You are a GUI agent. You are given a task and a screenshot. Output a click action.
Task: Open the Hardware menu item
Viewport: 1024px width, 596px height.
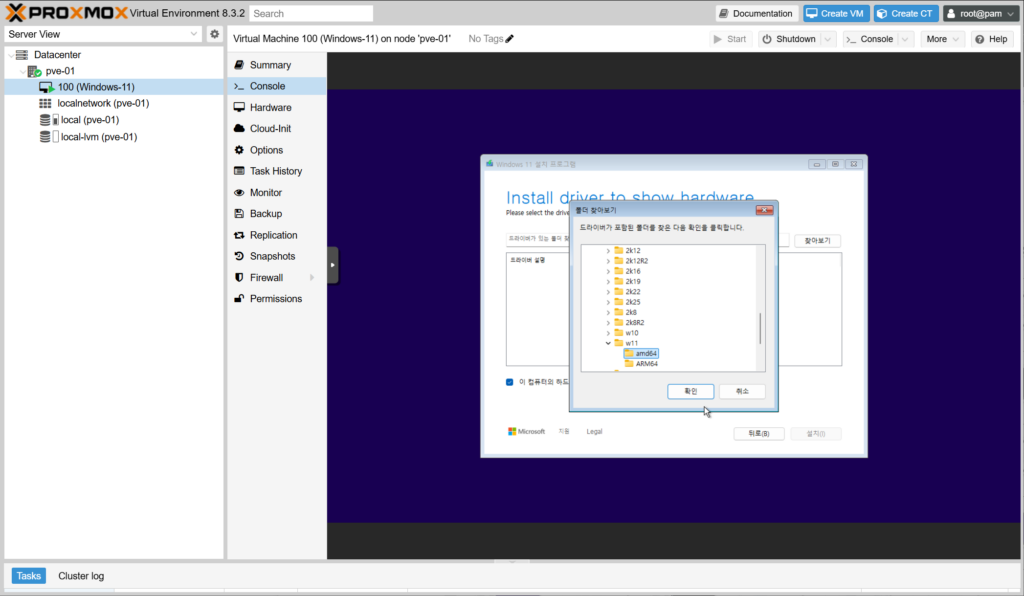point(270,108)
